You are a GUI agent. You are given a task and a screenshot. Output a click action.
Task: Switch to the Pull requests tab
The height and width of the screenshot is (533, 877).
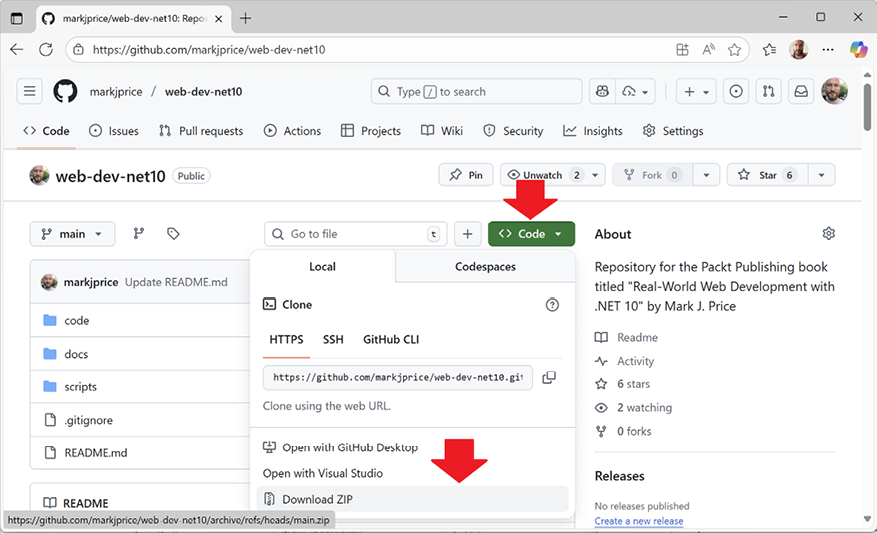pos(201,131)
